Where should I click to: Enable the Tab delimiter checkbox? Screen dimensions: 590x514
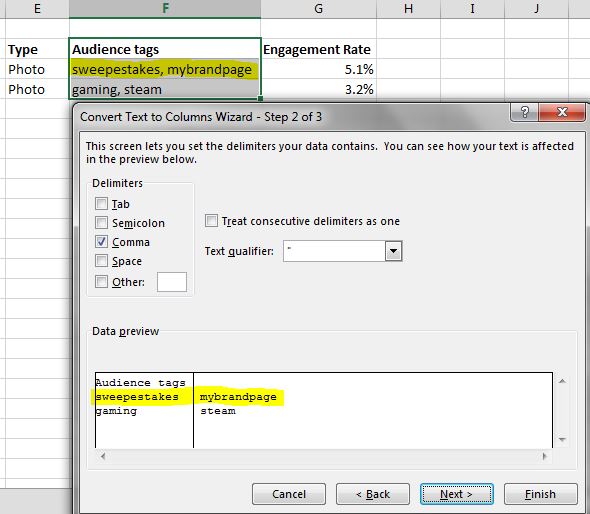pos(101,204)
